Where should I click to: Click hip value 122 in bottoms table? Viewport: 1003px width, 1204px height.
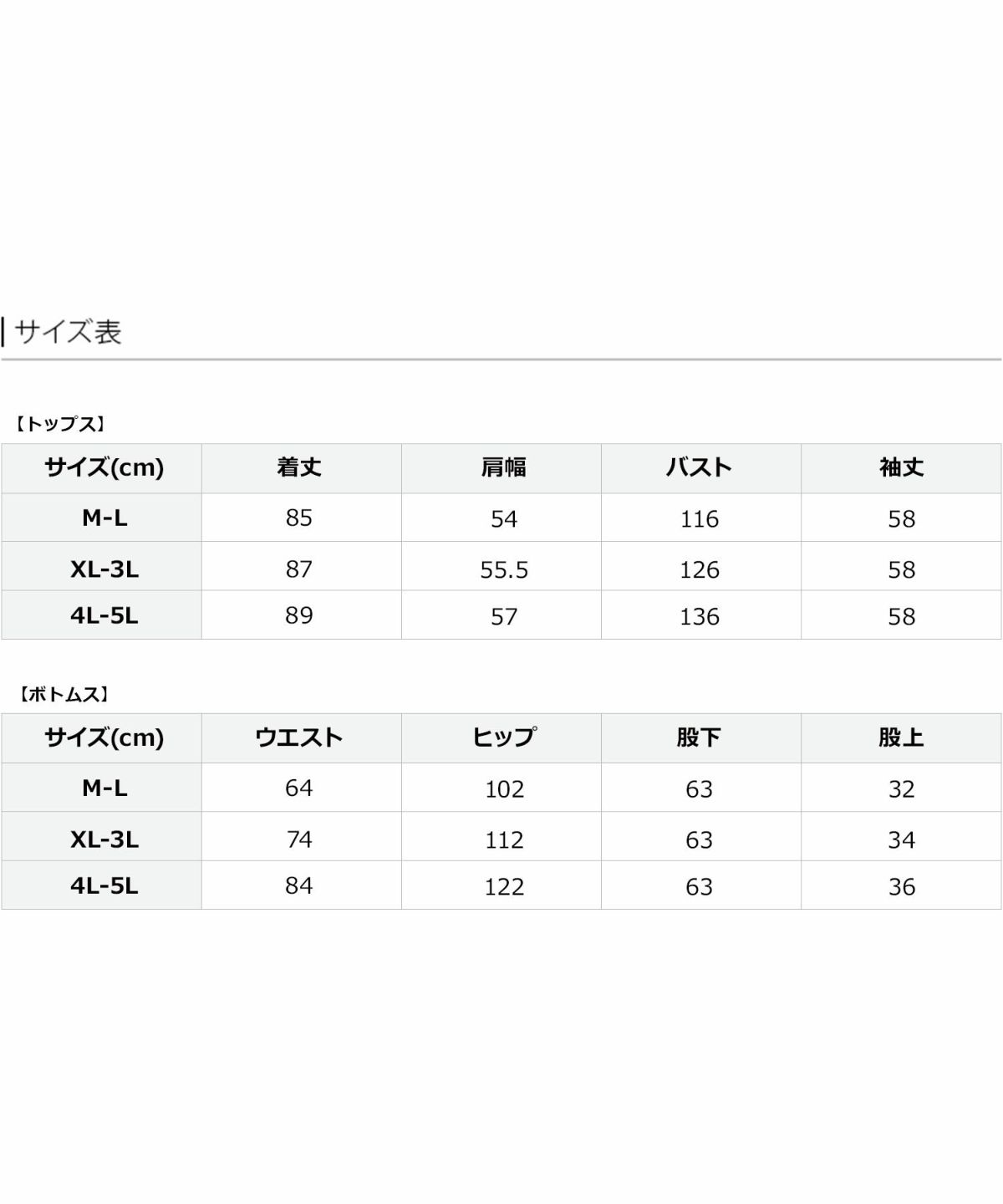(504, 887)
